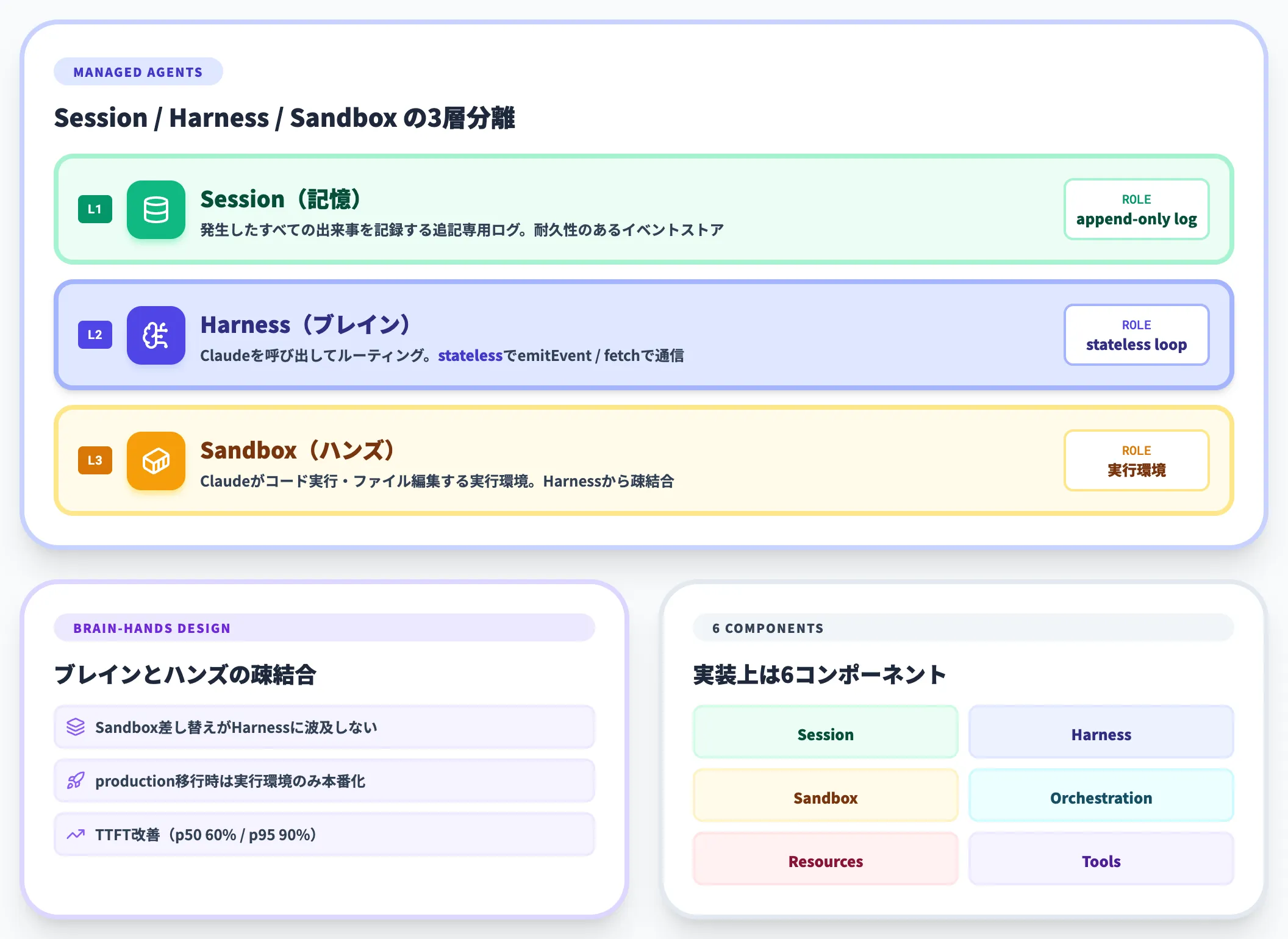The image size is (1288, 939).
Task: Open the Session component tile
Action: click(826, 732)
